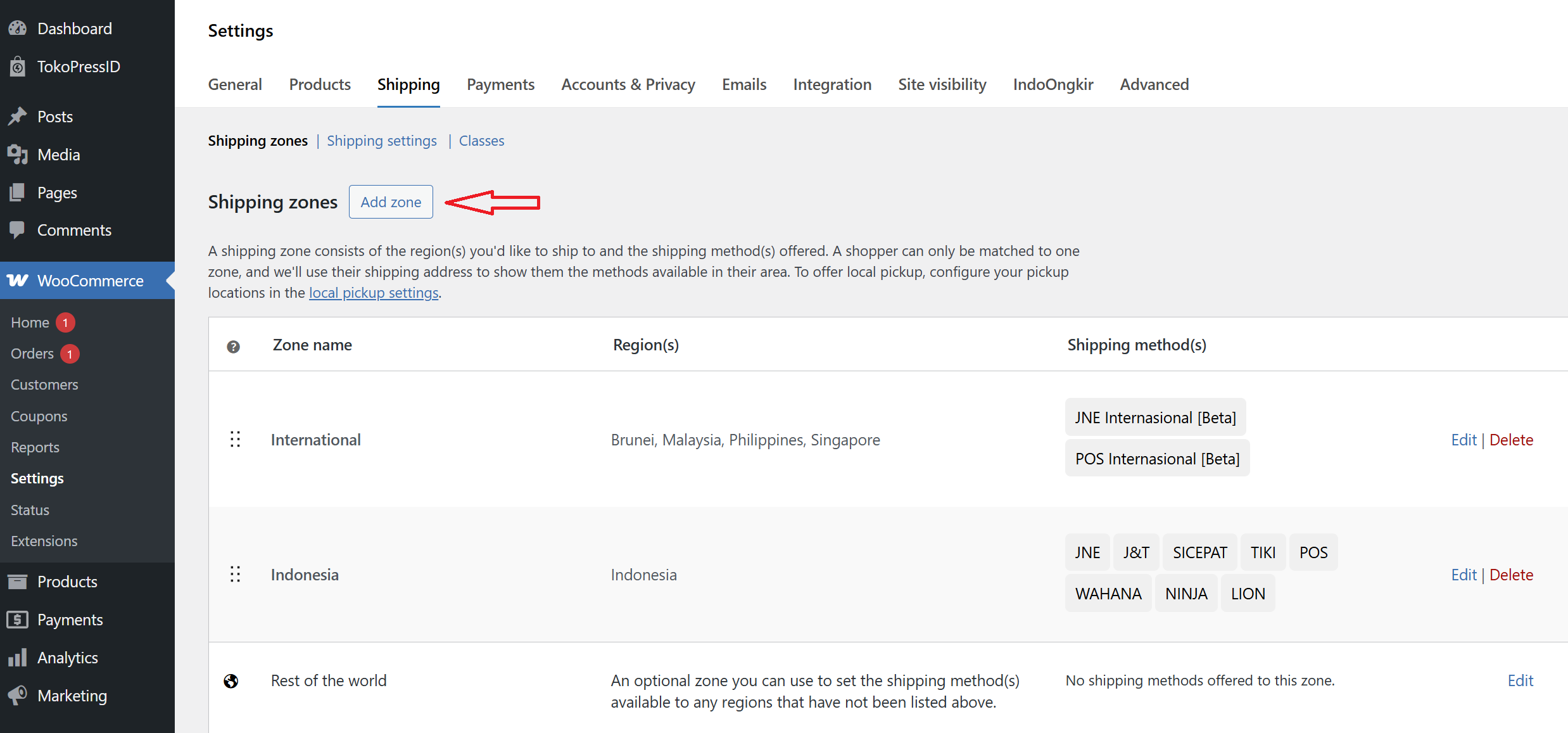Open WooCommerce Home submenu item
The width and height of the screenshot is (1568, 733).
(x=30, y=322)
